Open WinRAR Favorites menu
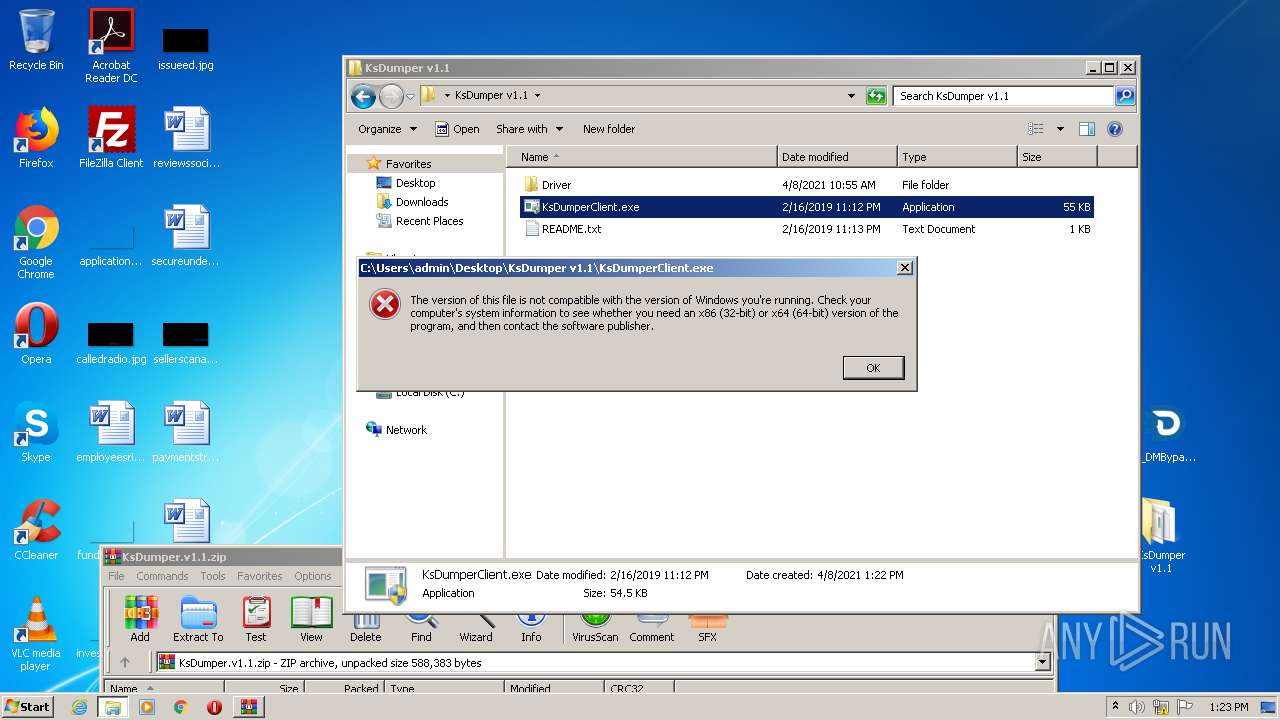This screenshot has width=1280, height=720. [x=259, y=576]
